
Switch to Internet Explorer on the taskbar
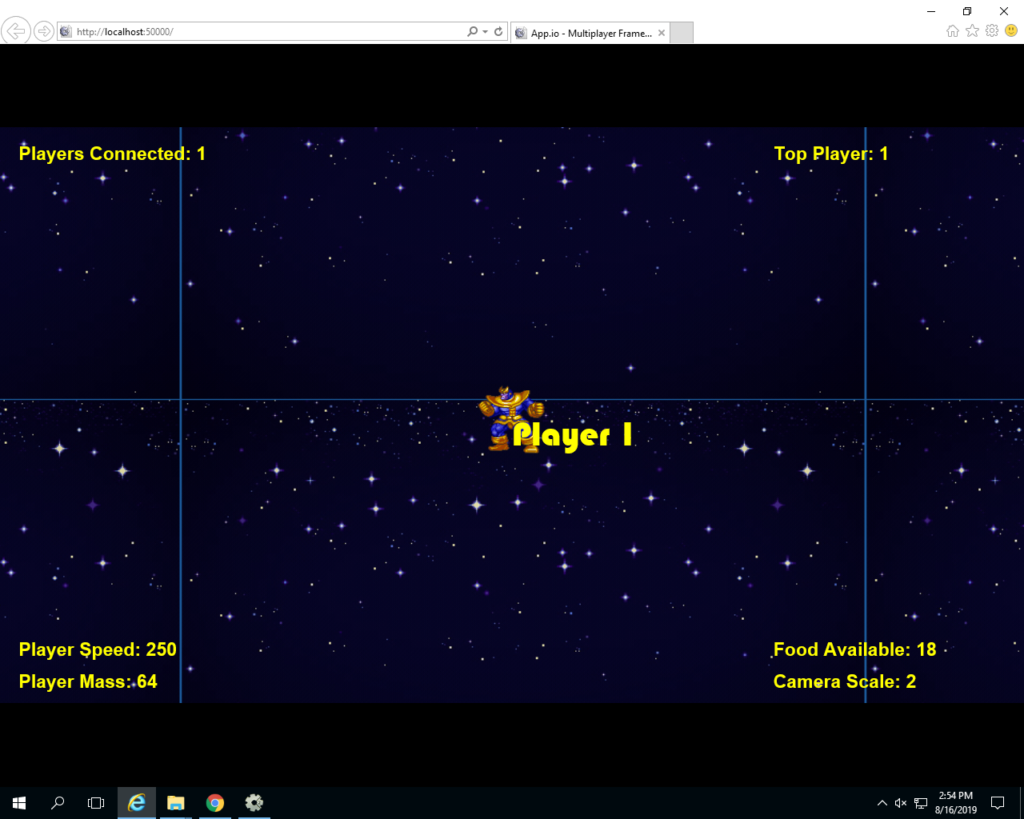coord(136,803)
